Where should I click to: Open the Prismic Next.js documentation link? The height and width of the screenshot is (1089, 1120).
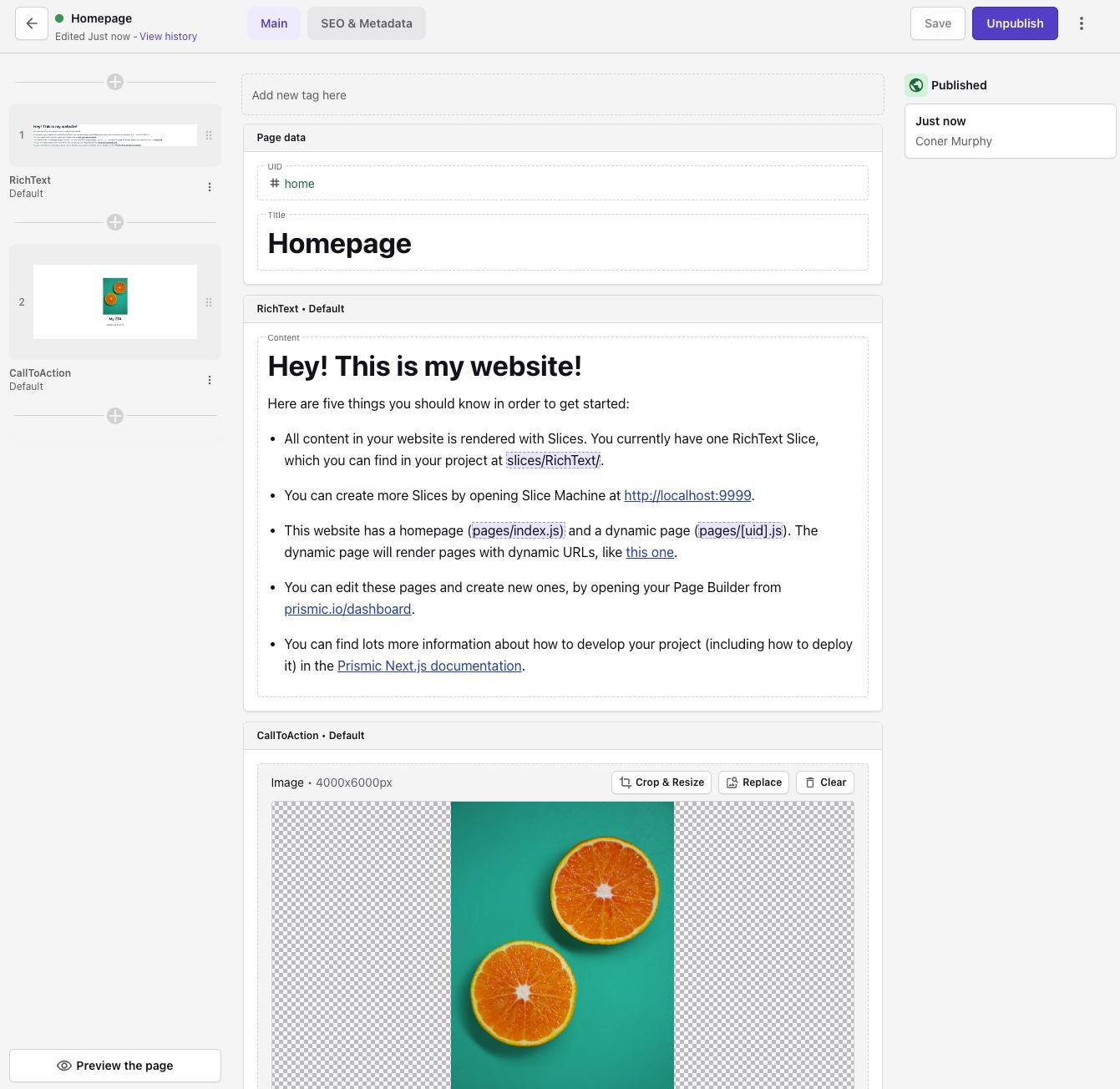click(429, 666)
